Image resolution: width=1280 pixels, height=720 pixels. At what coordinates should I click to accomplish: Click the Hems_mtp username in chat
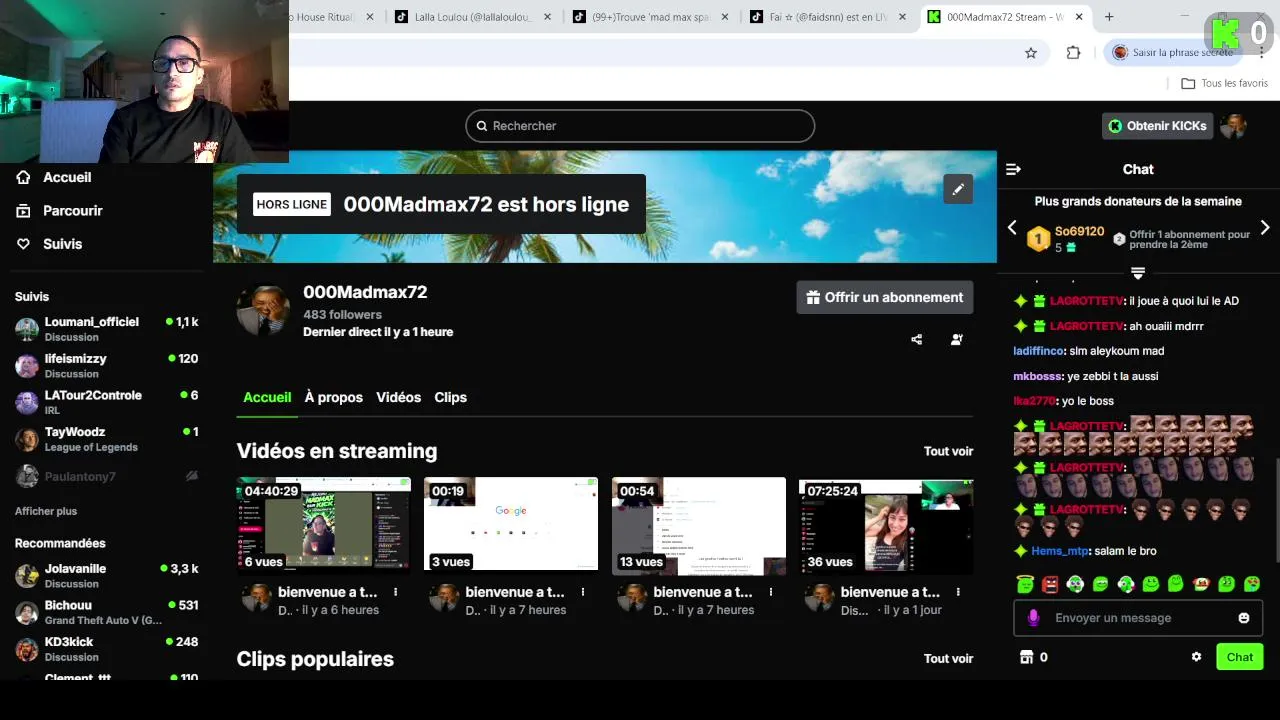1060,551
